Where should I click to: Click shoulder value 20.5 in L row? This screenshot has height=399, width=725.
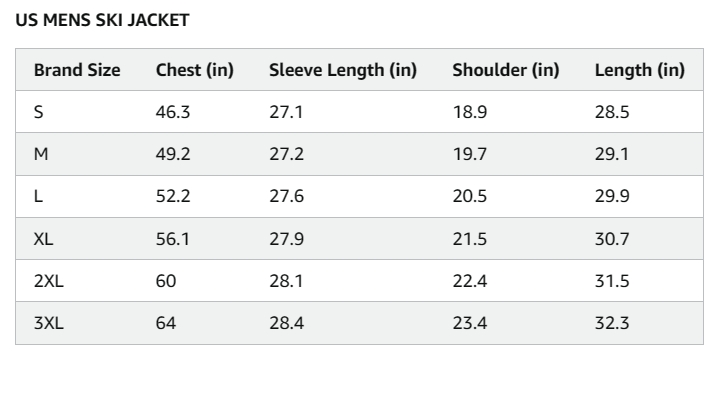469,196
